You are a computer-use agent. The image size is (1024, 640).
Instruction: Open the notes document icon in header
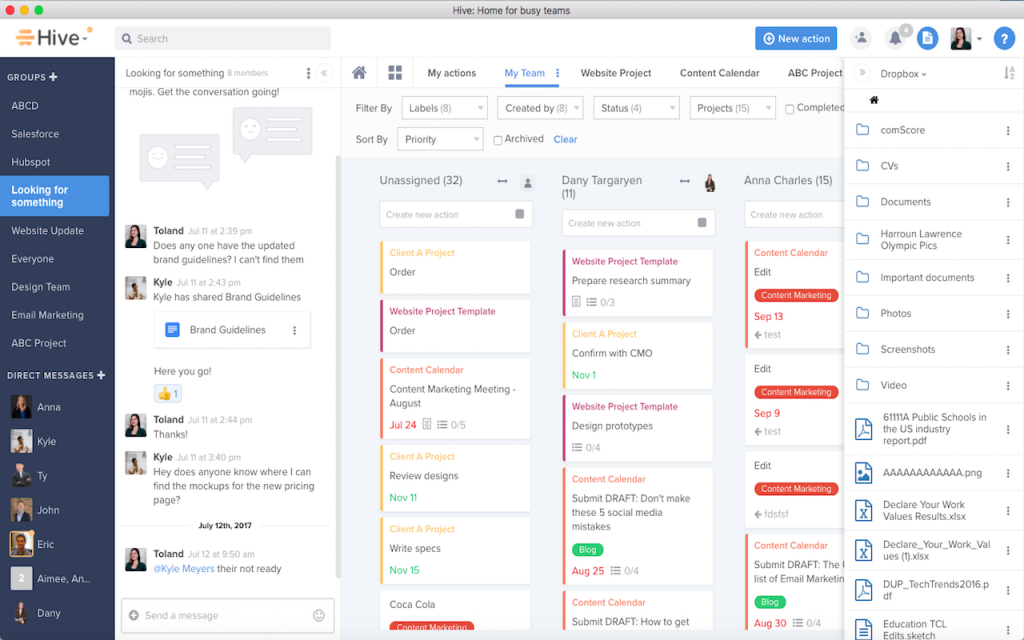click(x=927, y=39)
